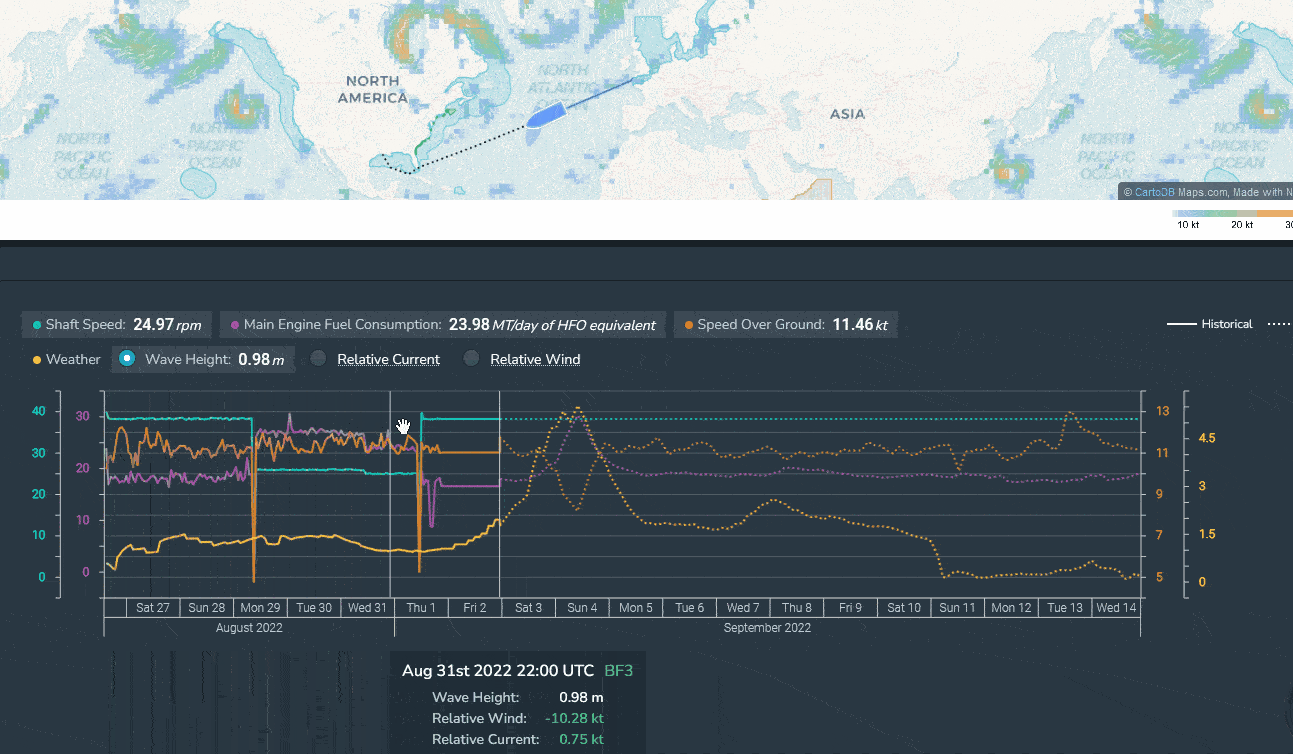Click the Sat 3 date on timeline

tap(528, 608)
